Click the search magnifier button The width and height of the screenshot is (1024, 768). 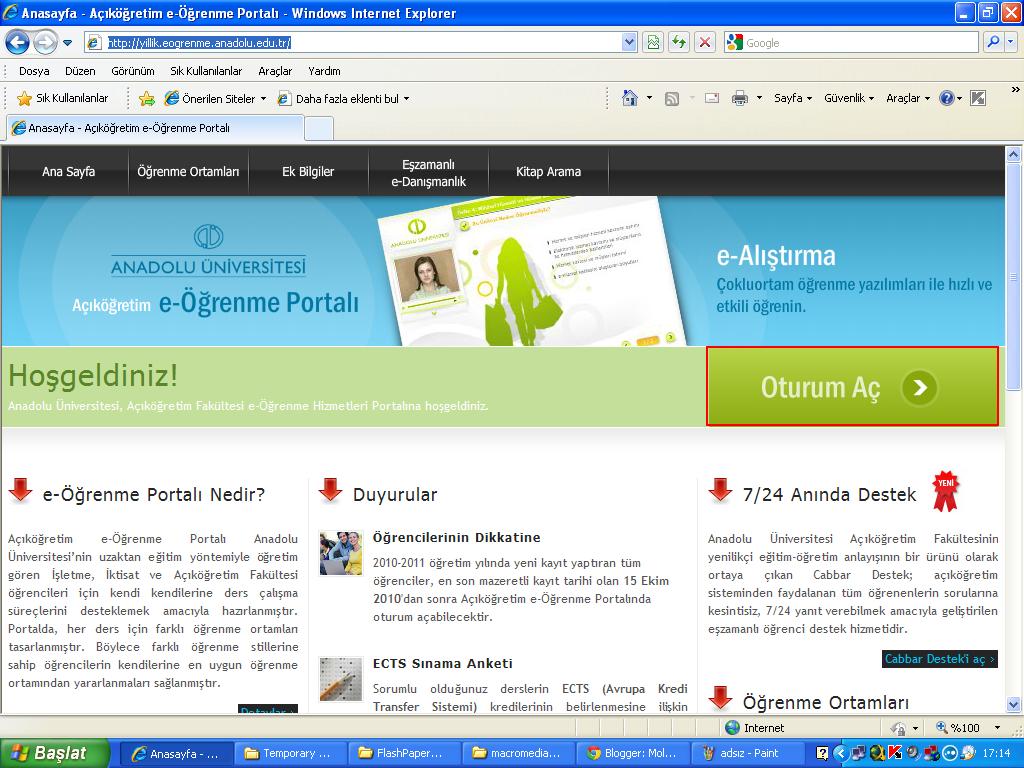click(x=993, y=43)
